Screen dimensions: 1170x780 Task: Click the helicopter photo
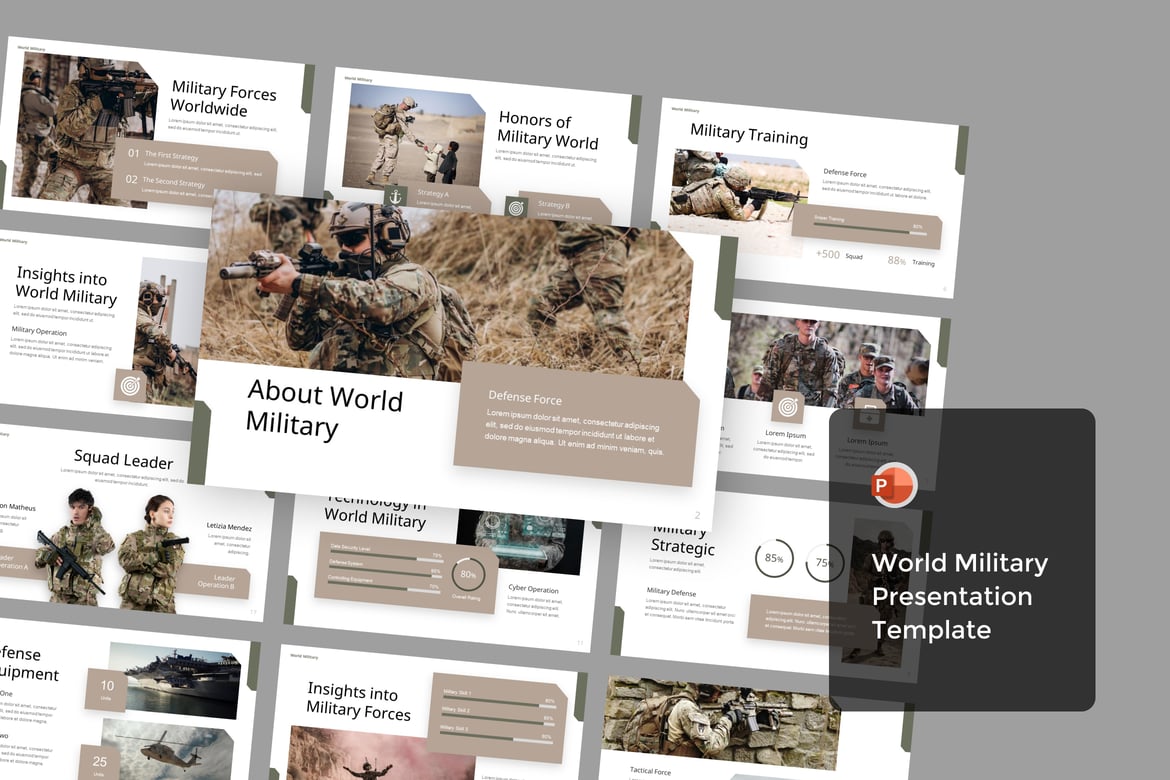(x=166, y=749)
